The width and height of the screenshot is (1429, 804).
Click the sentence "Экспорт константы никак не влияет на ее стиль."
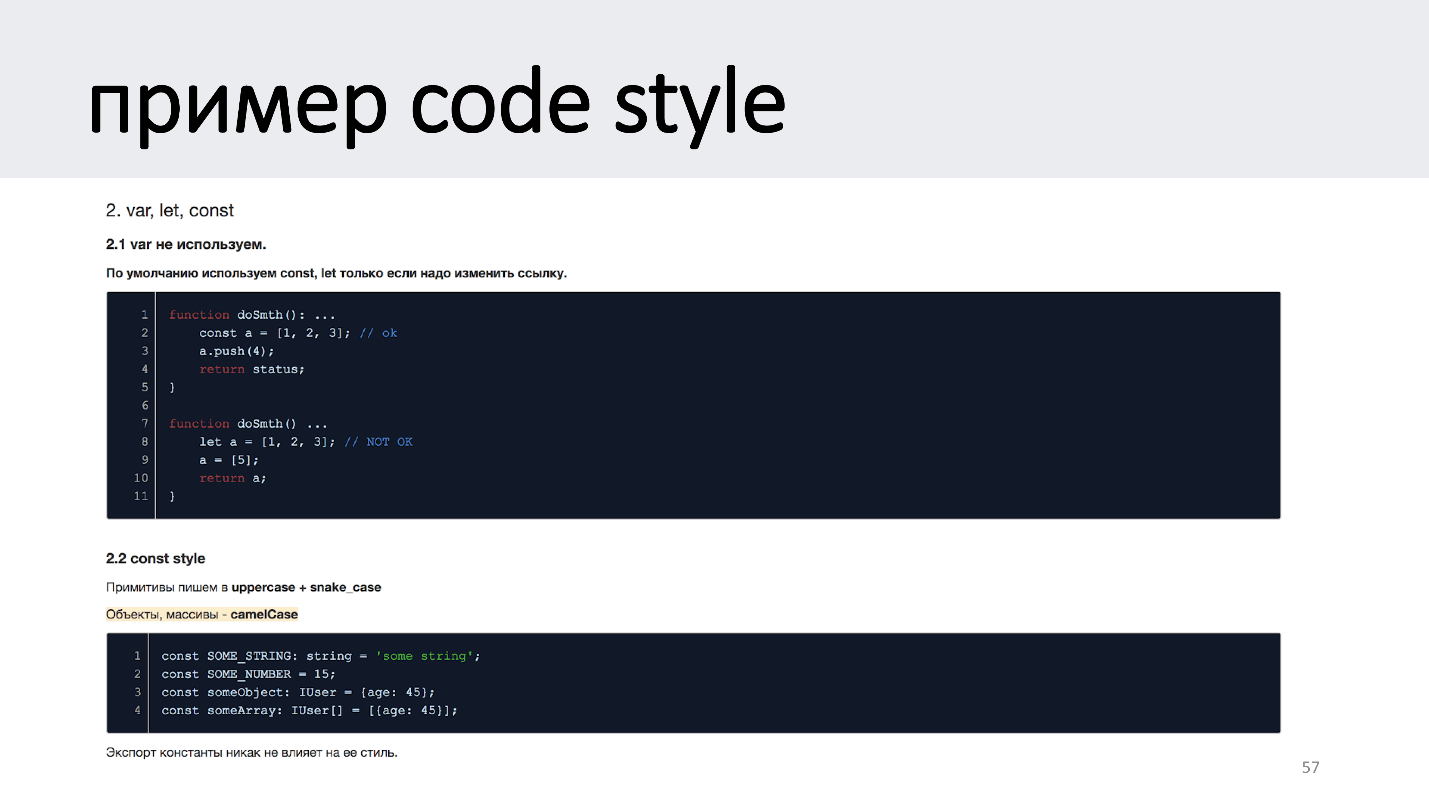click(252, 752)
